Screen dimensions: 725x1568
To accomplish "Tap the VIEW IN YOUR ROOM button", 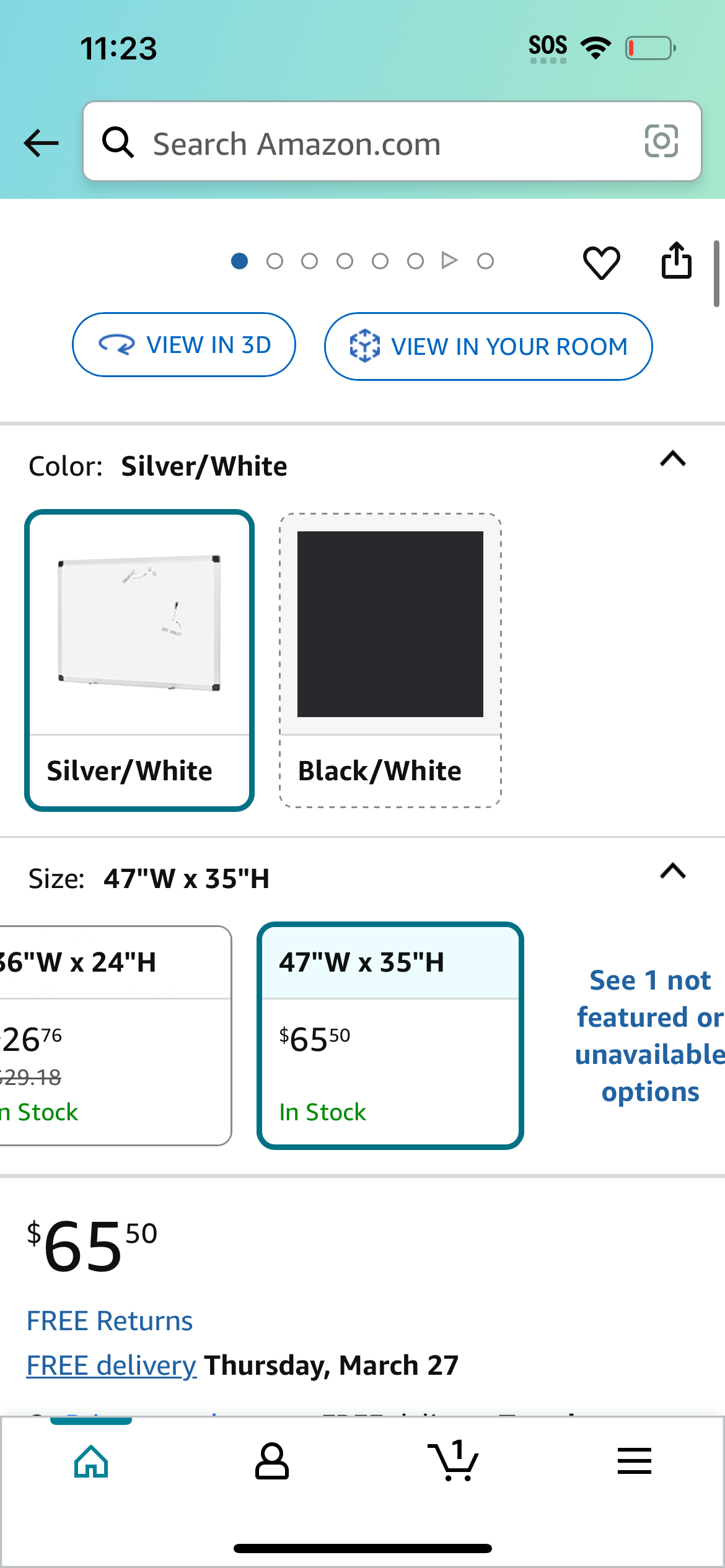I will (x=488, y=346).
